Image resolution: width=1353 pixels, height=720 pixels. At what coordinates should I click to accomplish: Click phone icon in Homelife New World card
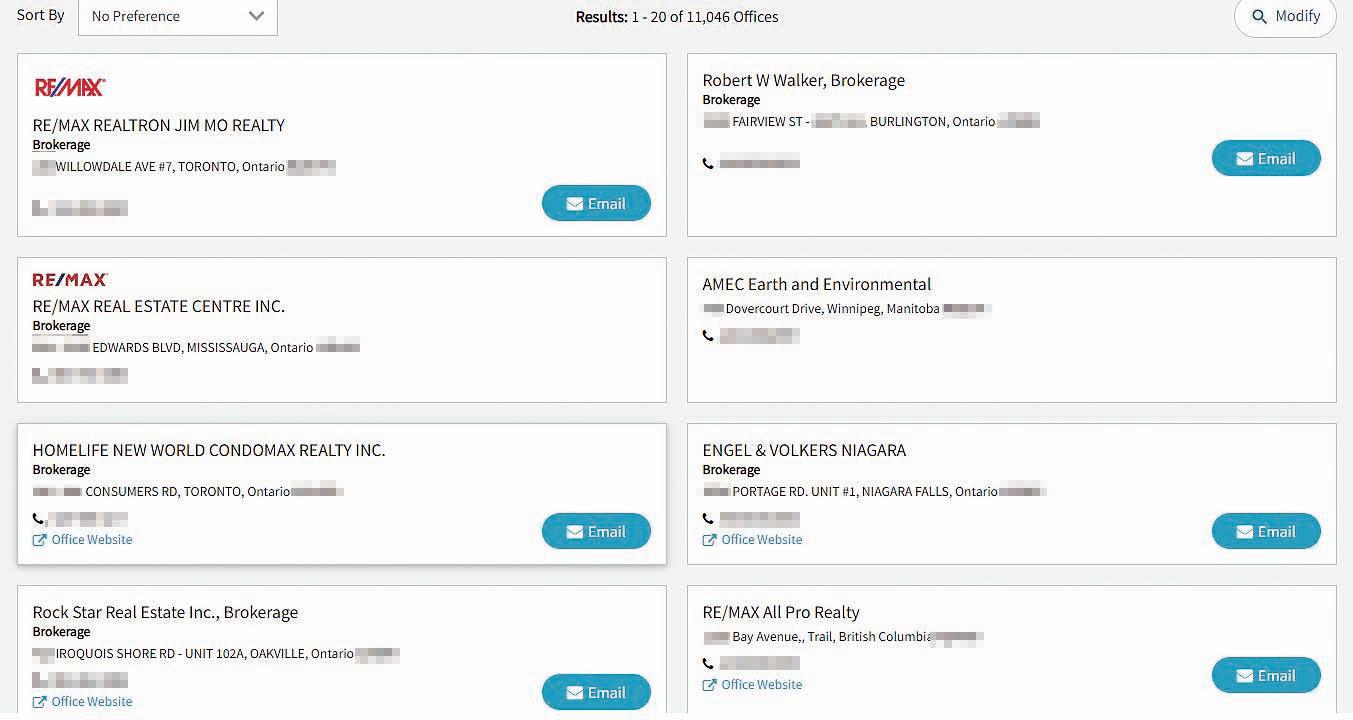tap(38, 519)
